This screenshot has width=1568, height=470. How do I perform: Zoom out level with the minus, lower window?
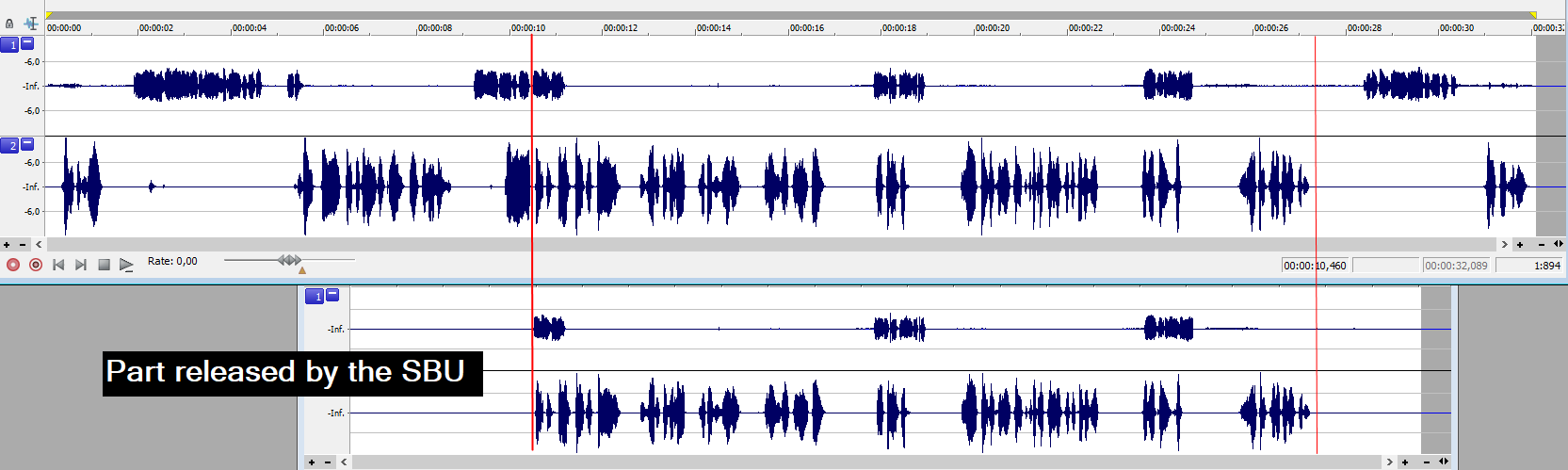click(328, 462)
